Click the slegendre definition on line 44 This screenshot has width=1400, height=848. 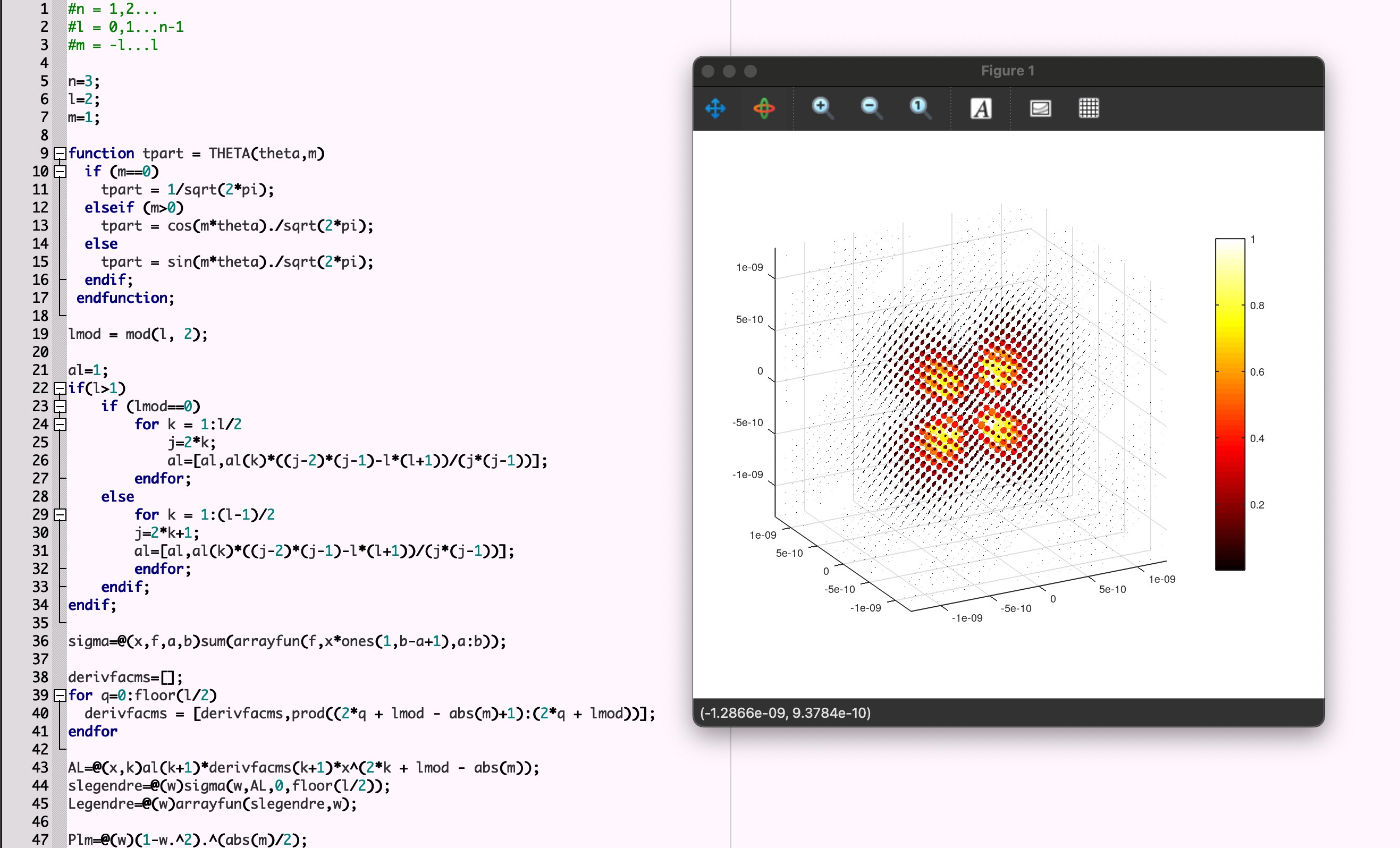pos(229,786)
